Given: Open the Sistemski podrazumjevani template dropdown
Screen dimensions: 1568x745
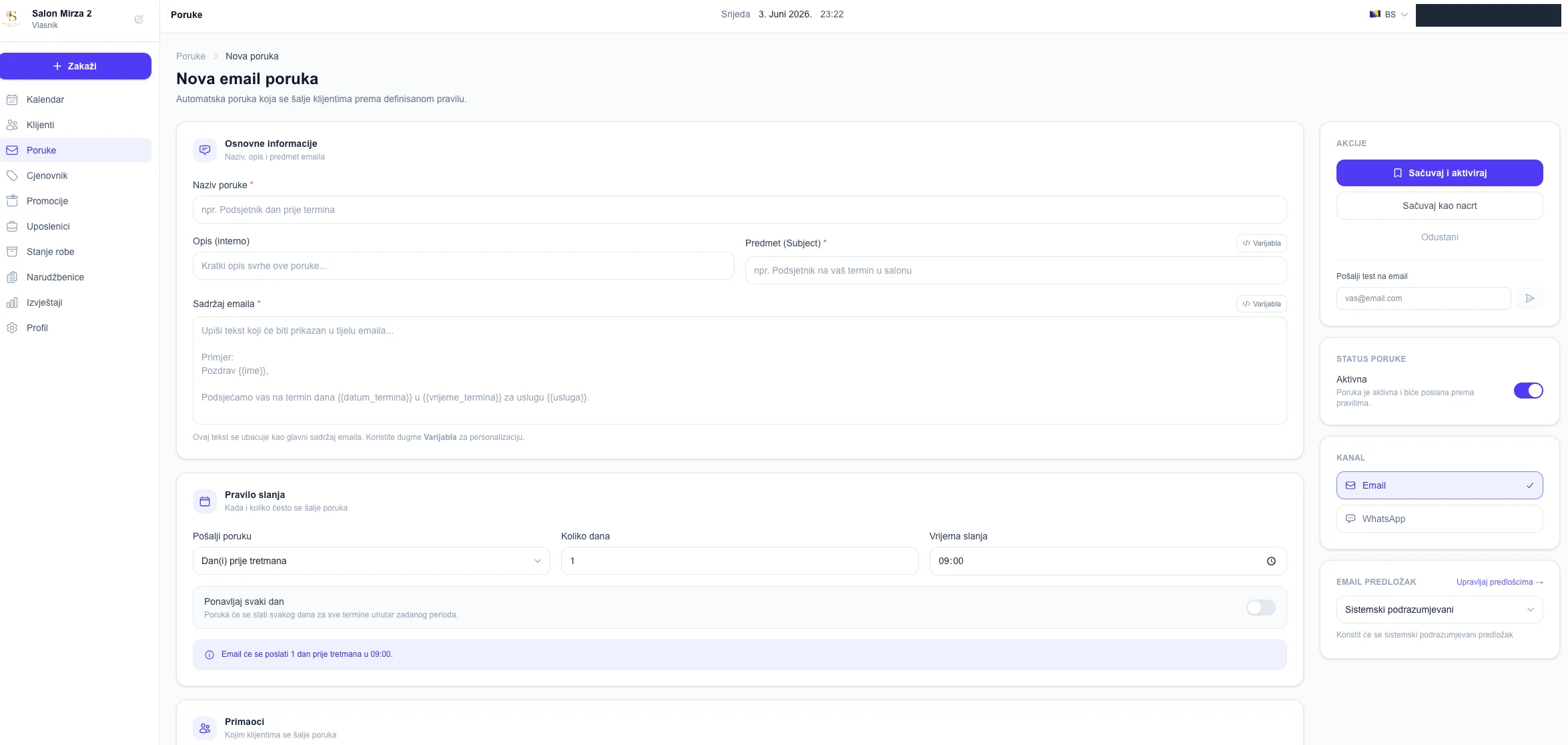Looking at the screenshot, I should coord(1439,609).
